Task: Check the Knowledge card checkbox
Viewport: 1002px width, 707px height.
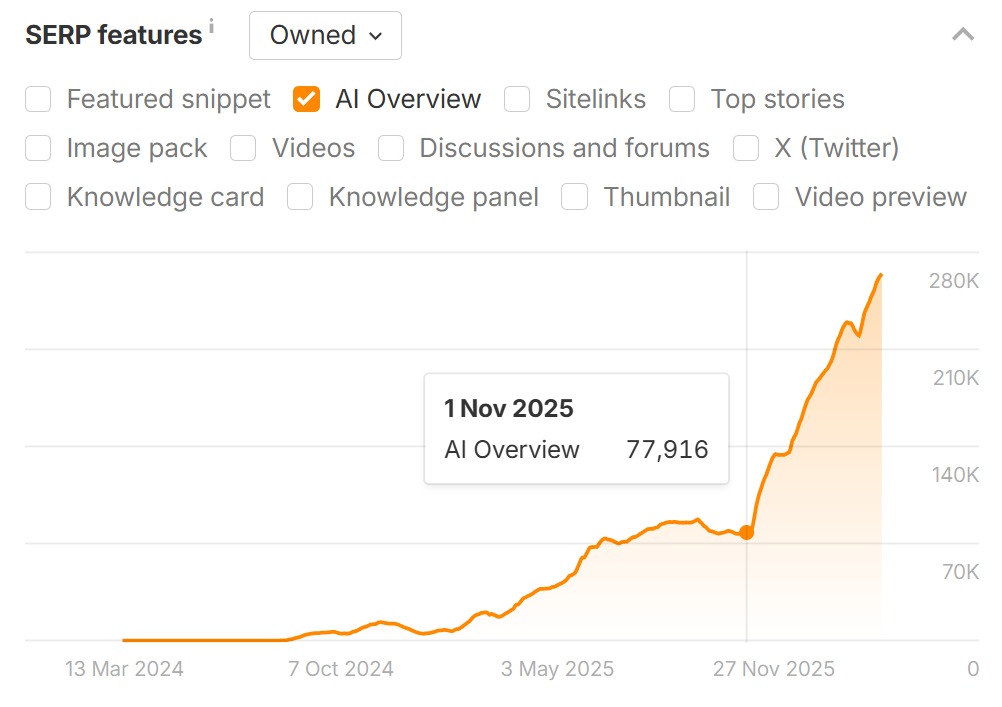Action: pyautogui.click(x=38, y=197)
